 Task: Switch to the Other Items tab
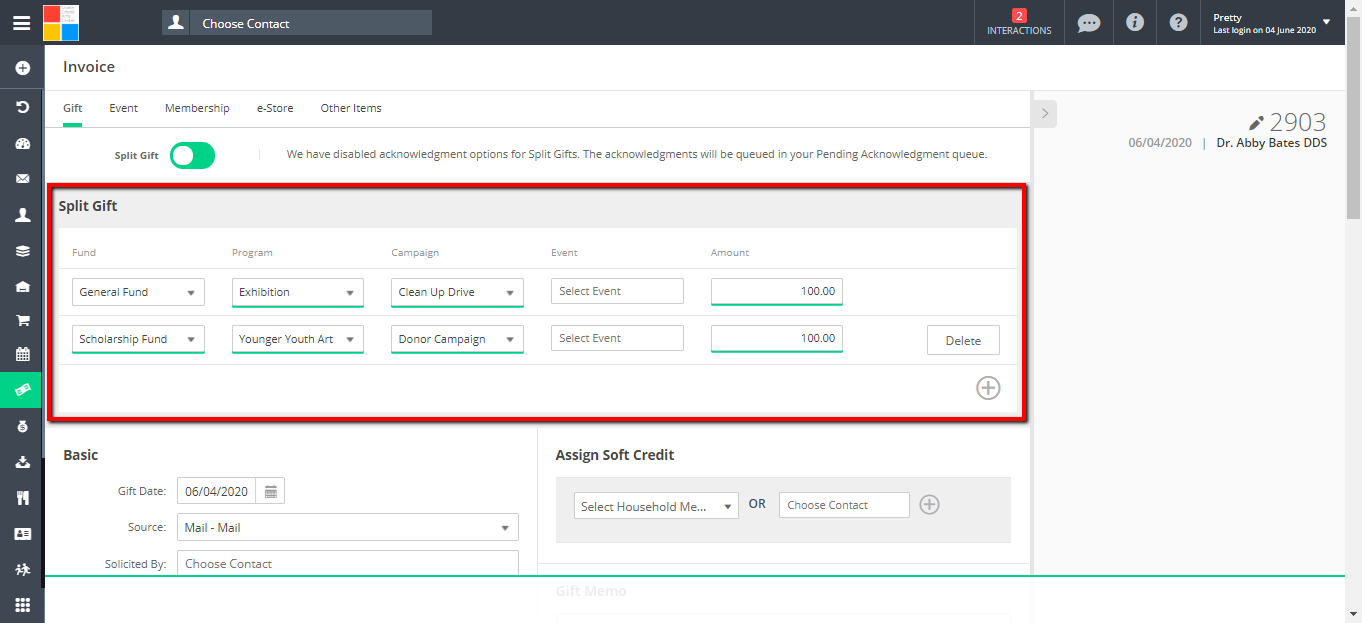coord(351,108)
